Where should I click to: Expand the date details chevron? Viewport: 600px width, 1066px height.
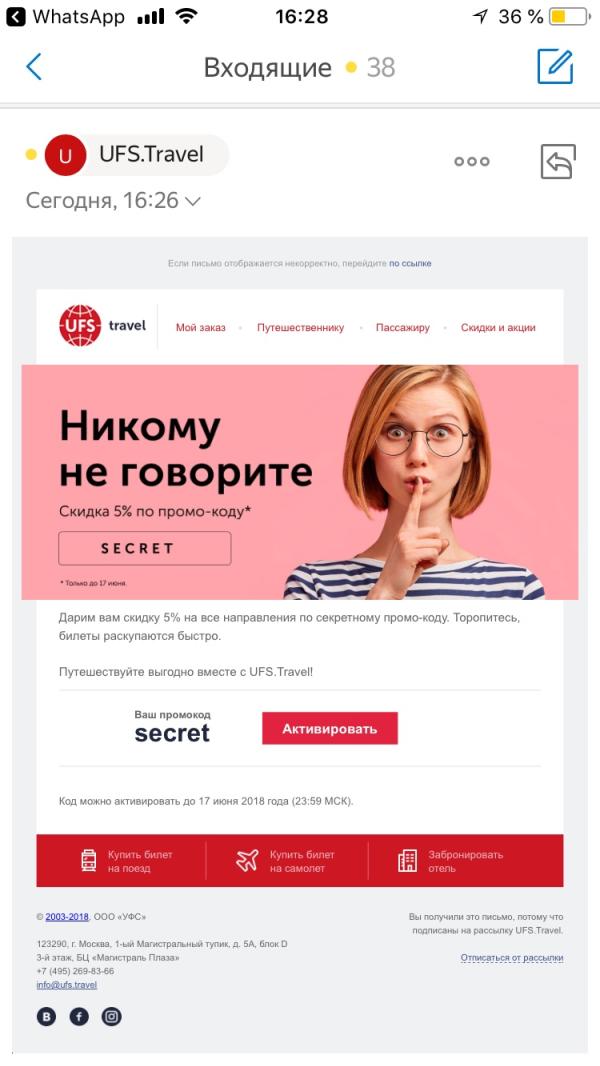point(193,201)
